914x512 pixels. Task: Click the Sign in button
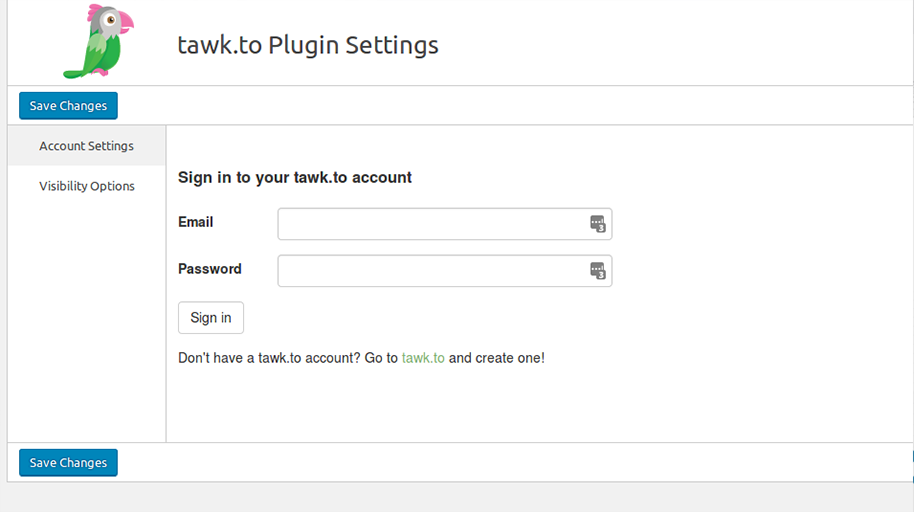point(210,318)
